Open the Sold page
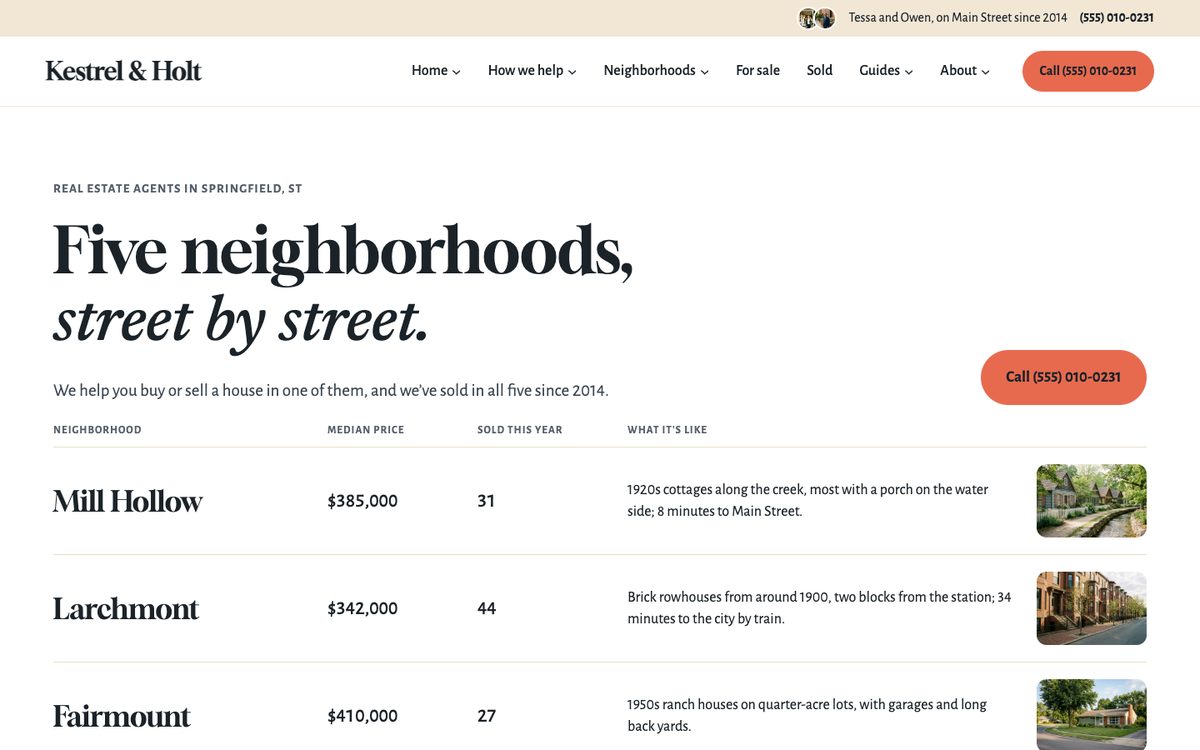 pyautogui.click(x=820, y=71)
